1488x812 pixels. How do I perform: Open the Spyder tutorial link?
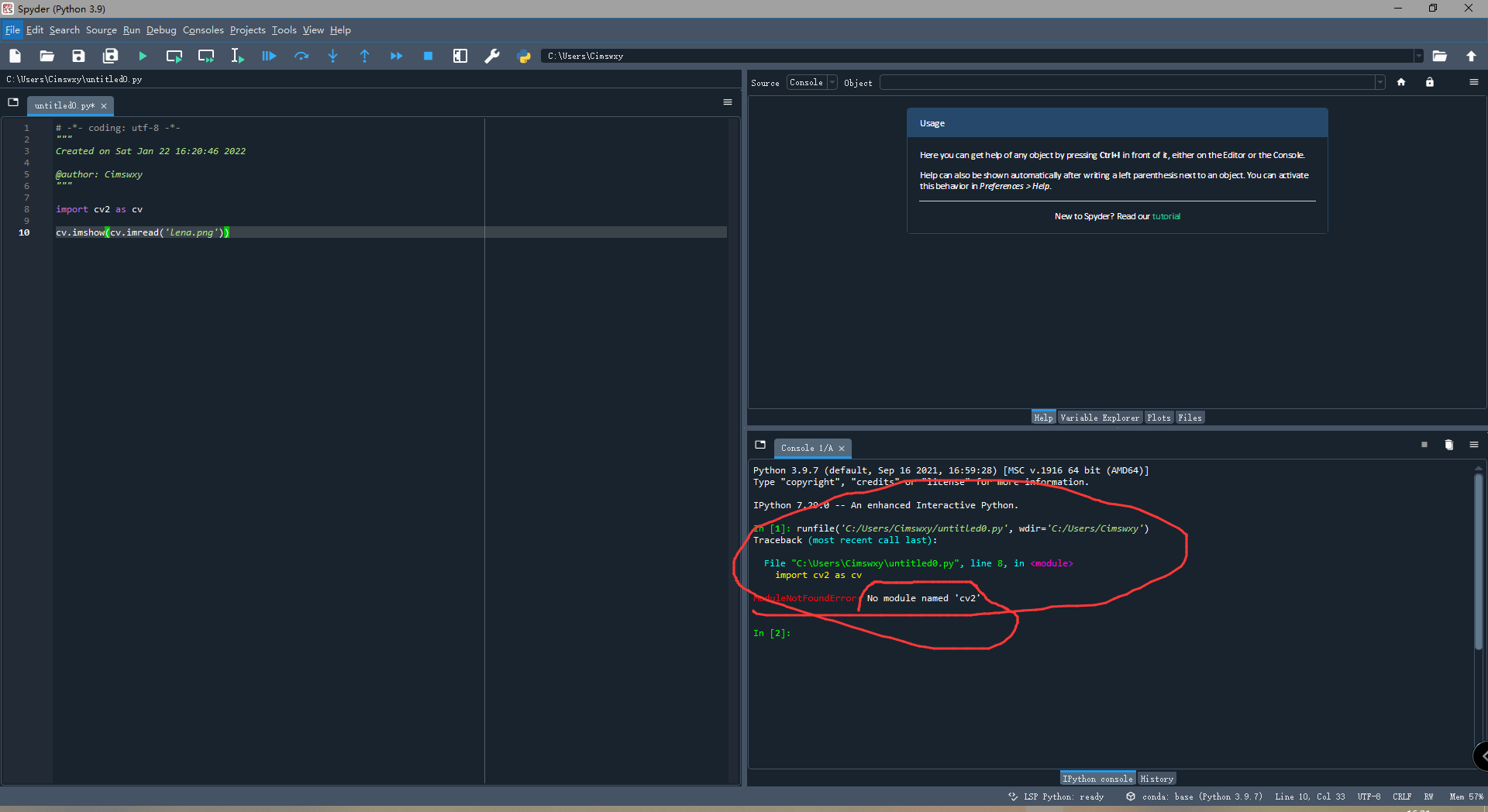(1166, 216)
